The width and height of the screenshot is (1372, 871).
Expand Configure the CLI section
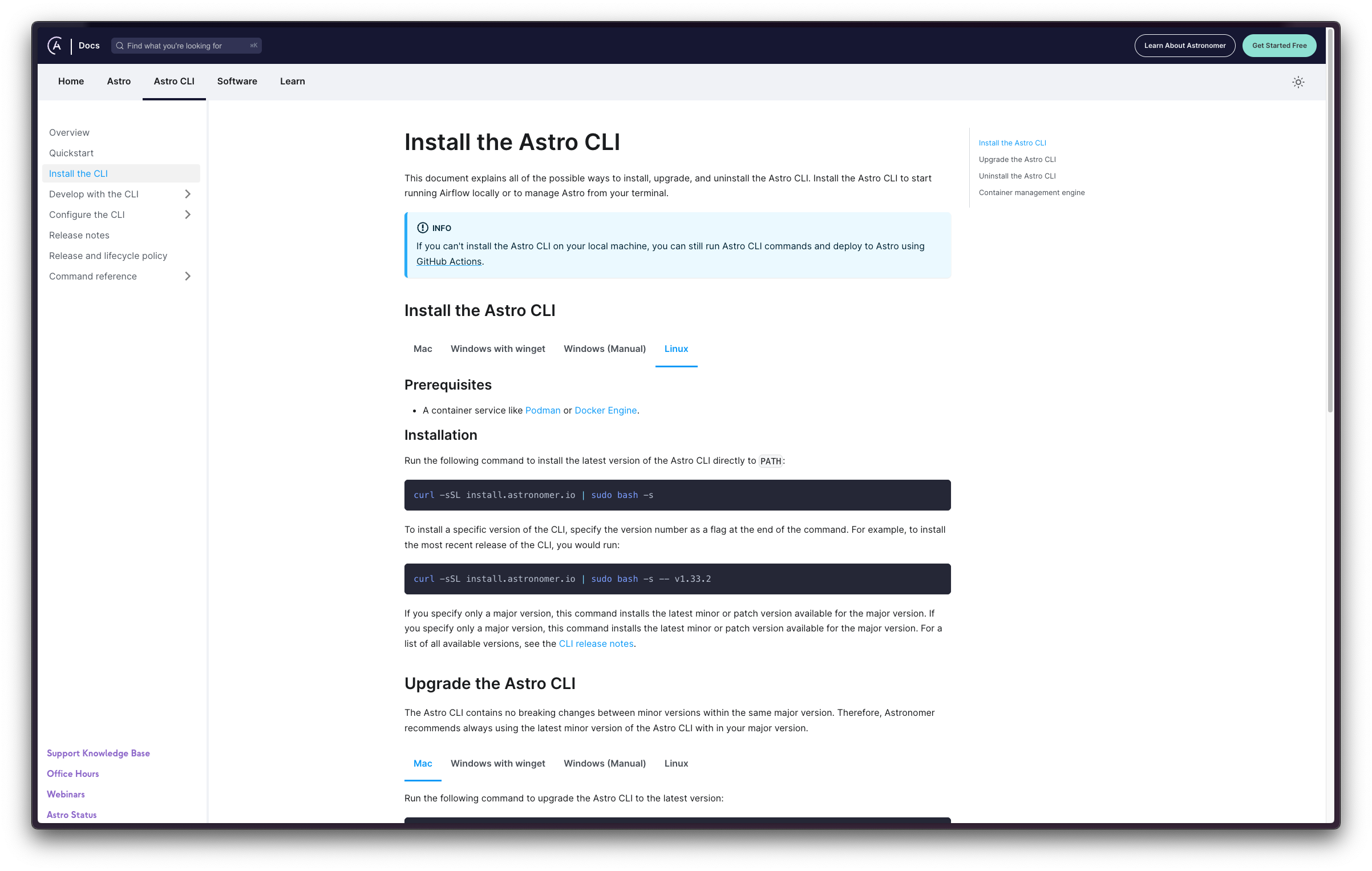(188, 214)
